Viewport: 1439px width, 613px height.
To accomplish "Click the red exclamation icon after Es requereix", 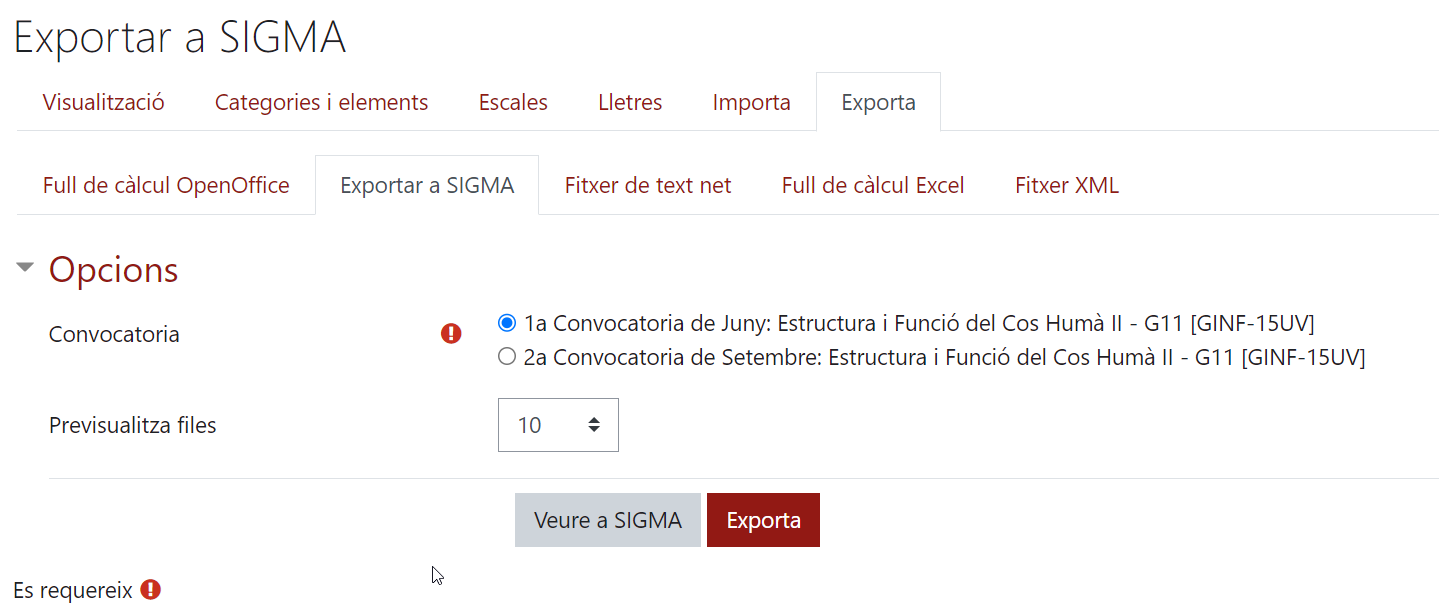I will (150, 590).
